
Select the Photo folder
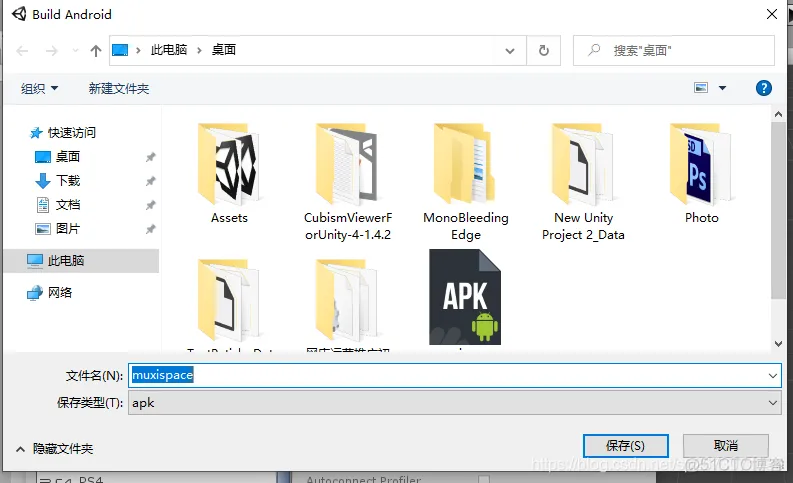701,174
